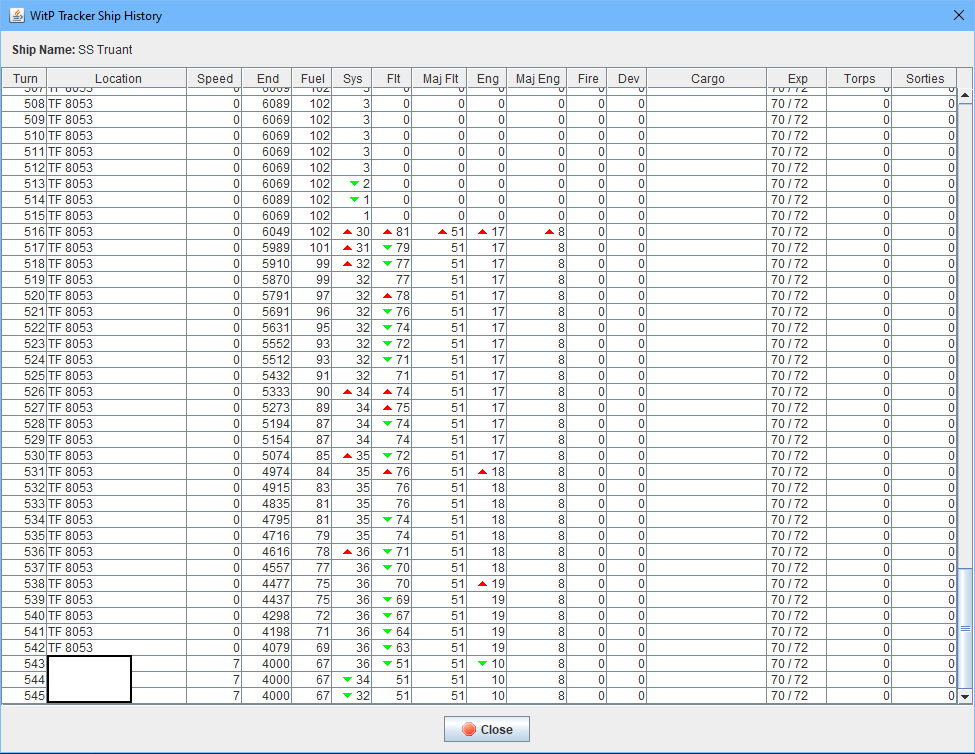Click the Location column header

pos(118,79)
